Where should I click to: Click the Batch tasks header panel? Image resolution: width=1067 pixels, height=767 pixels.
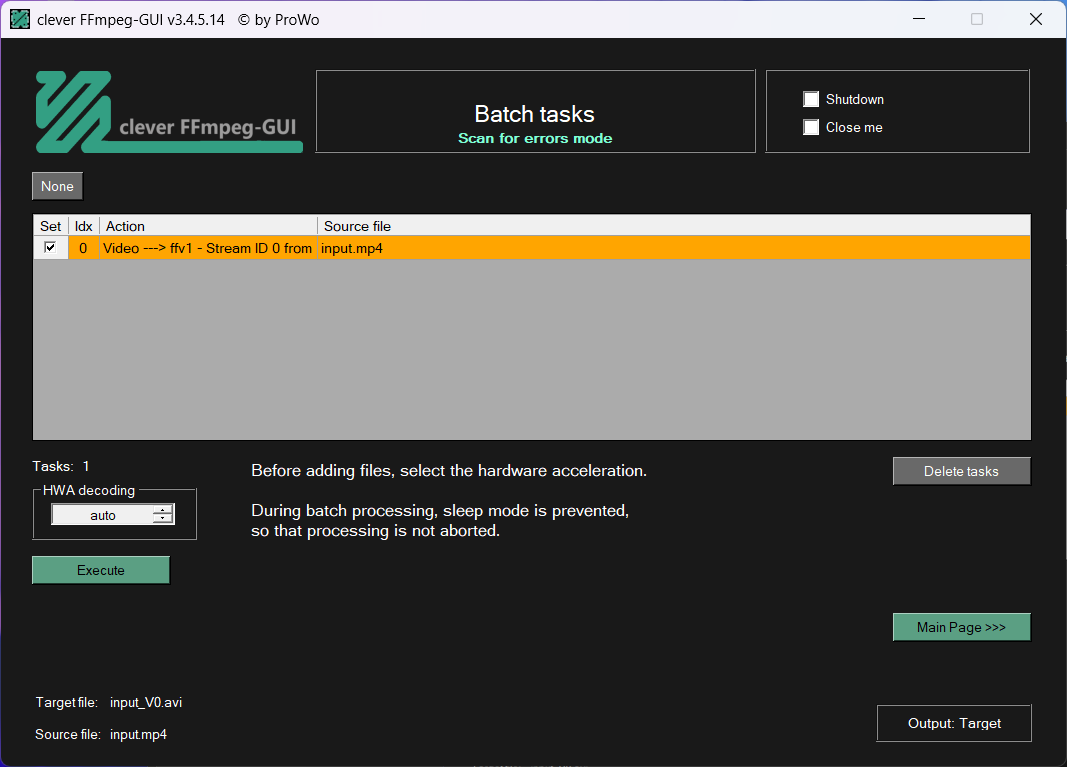tap(536, 112)
